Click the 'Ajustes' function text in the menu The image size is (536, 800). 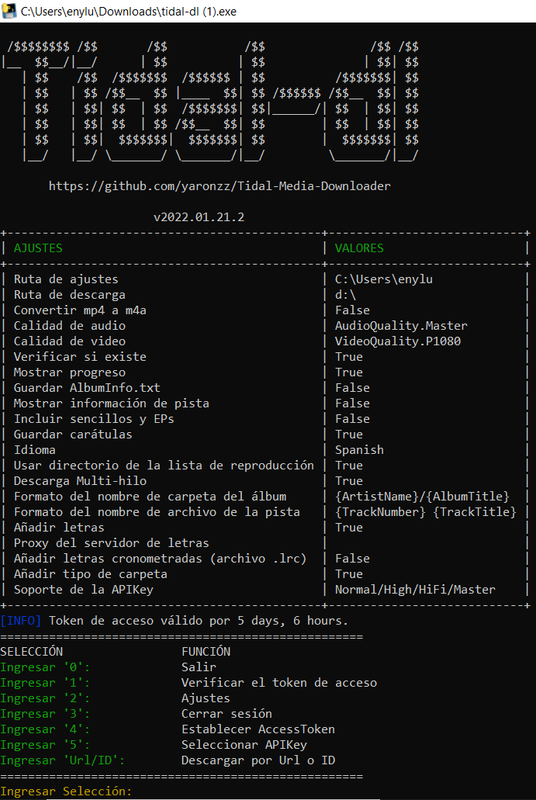tap(206, 698)
